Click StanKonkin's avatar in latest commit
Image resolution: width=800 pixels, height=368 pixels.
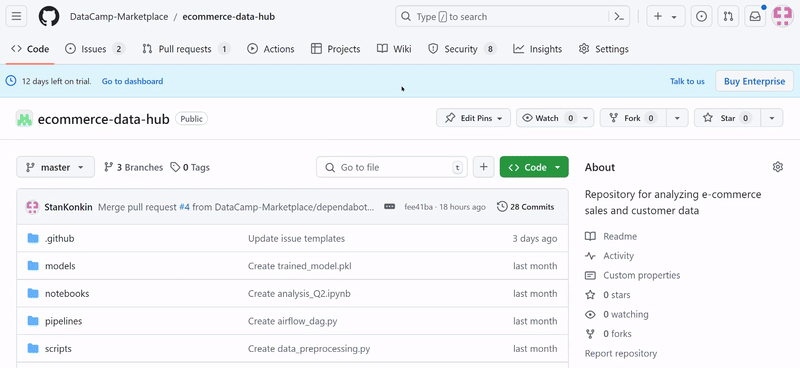(x=33, y=207)
